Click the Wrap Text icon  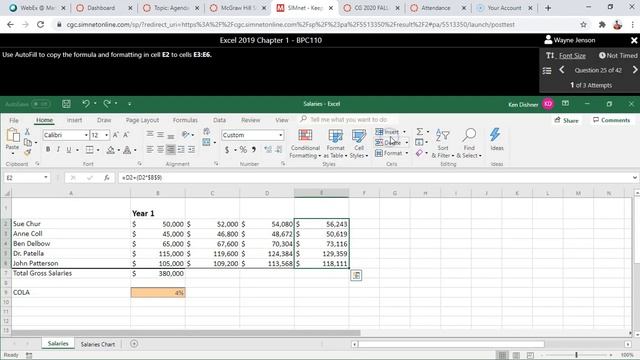[207, 131]
